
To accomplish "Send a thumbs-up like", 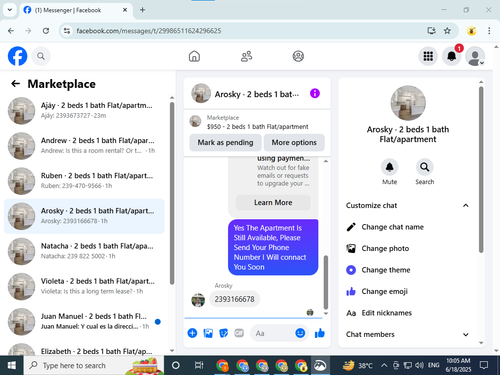I will point(320,333).
